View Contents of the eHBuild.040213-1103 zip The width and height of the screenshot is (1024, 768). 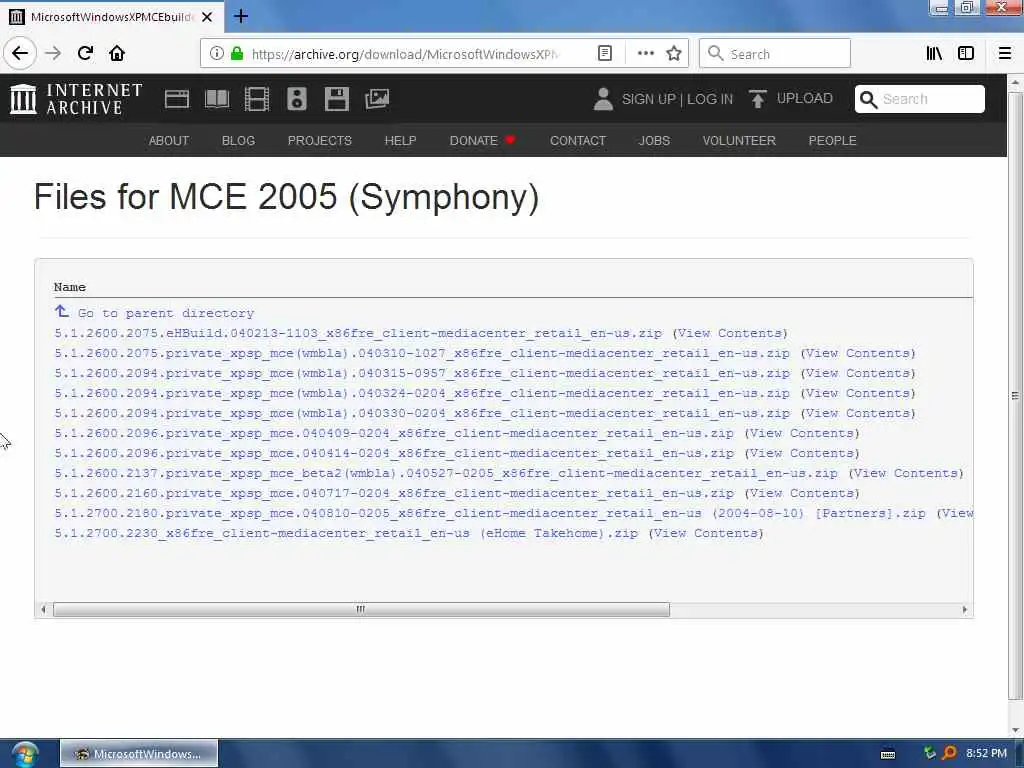tap(731, 333)
